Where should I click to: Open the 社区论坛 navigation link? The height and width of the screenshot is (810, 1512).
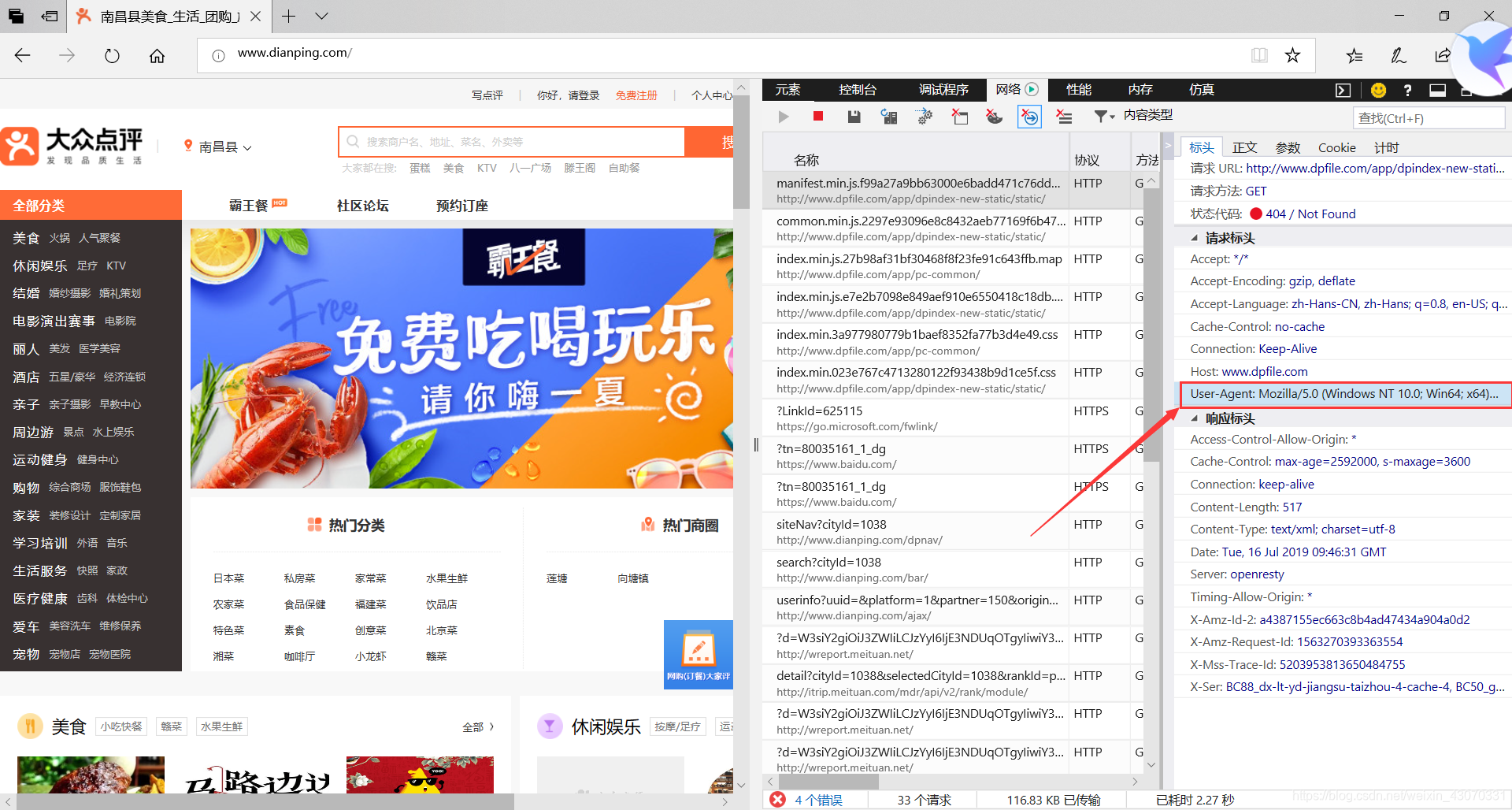click(x=363, y=206)
